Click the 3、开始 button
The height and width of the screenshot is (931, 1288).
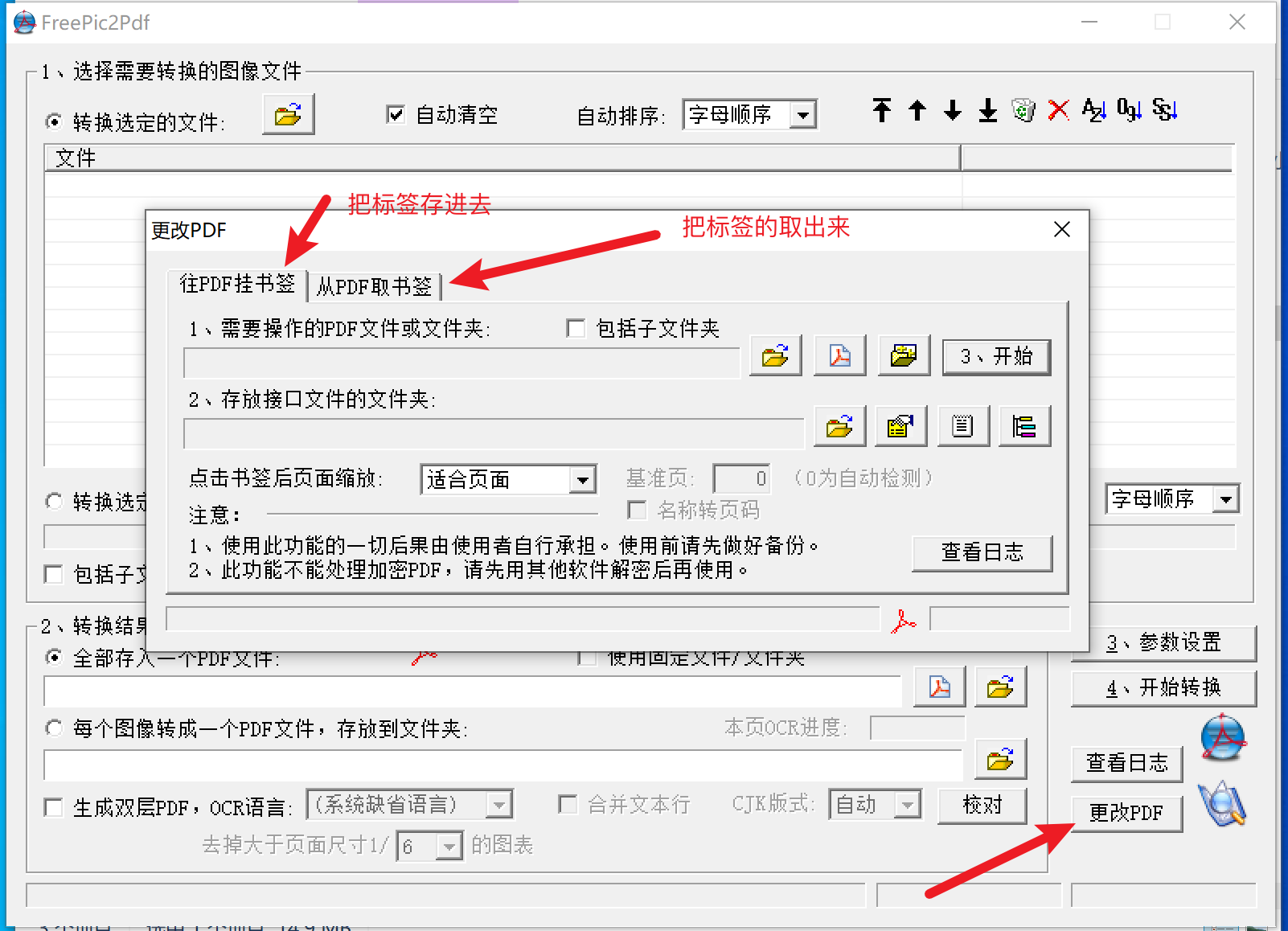[x=996, y=356]
